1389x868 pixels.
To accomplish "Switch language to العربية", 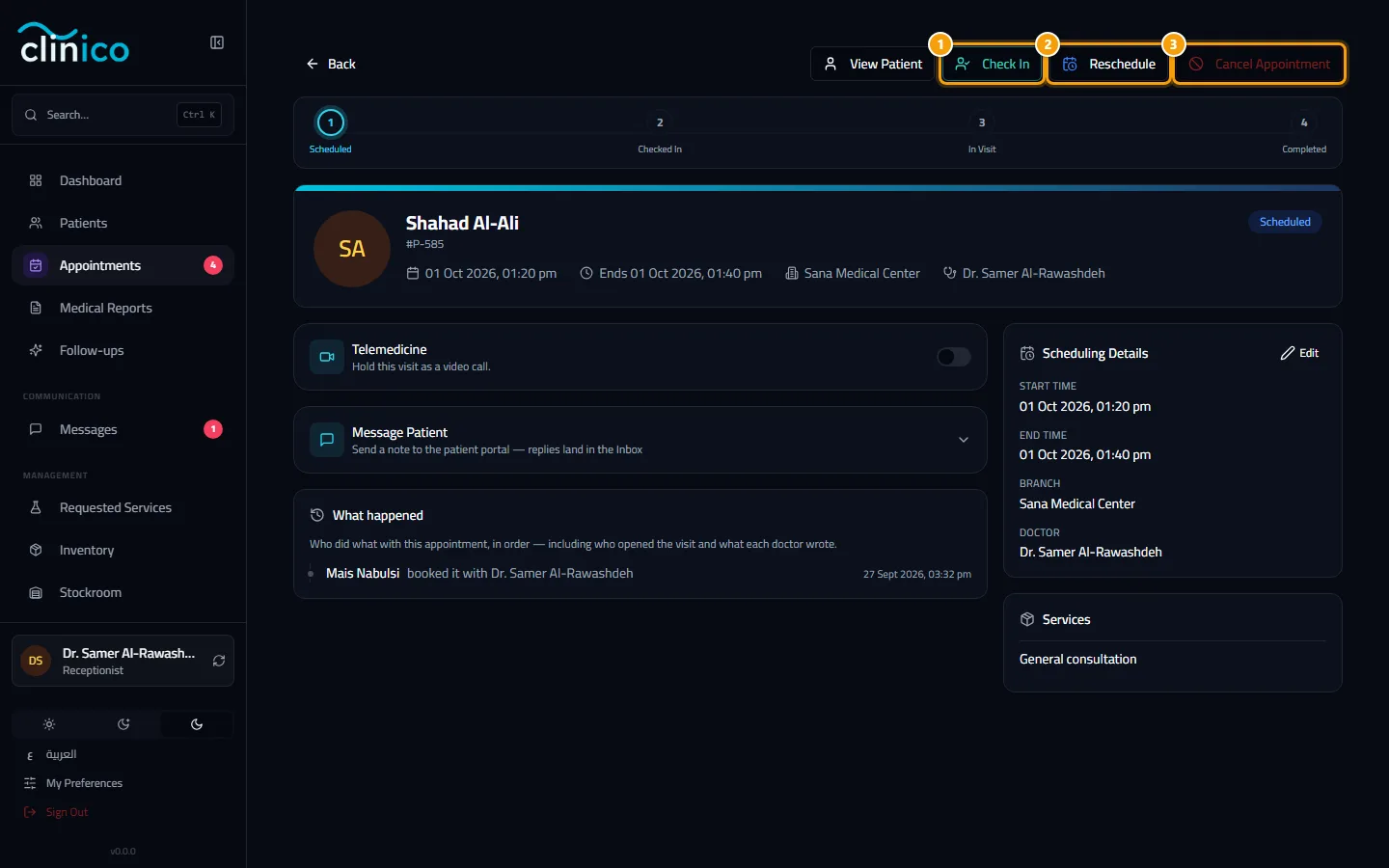I will 61,754.
